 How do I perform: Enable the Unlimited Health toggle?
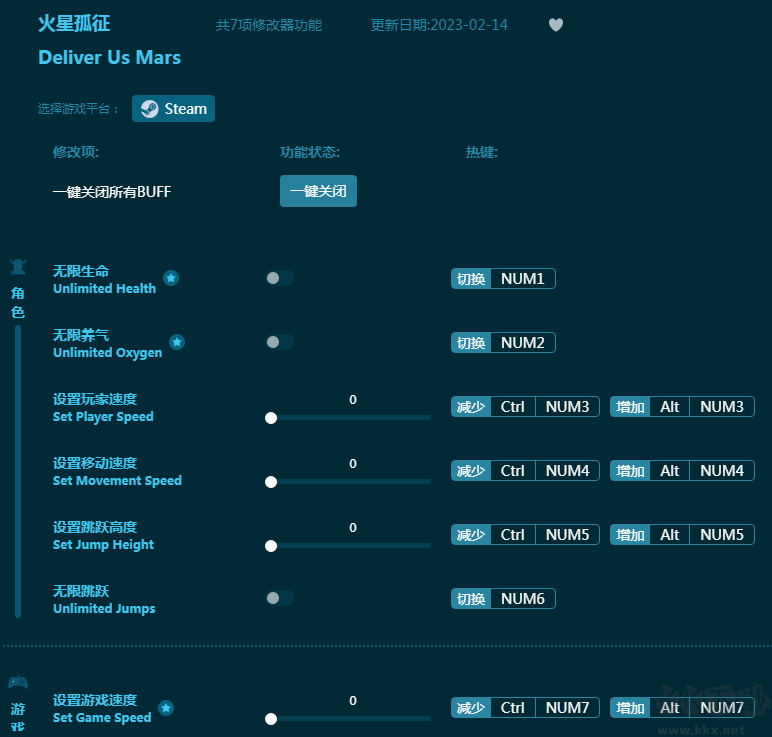pos(279,278)
